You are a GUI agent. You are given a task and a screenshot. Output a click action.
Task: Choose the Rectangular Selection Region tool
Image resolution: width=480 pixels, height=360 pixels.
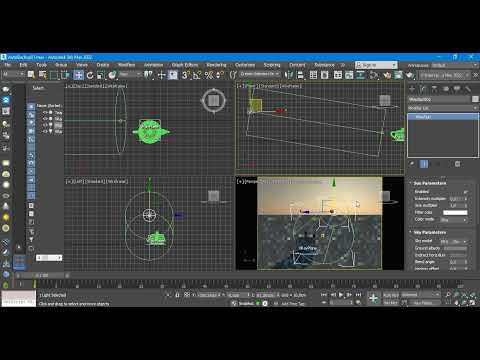pyautogui.click(x=53, y=75)
